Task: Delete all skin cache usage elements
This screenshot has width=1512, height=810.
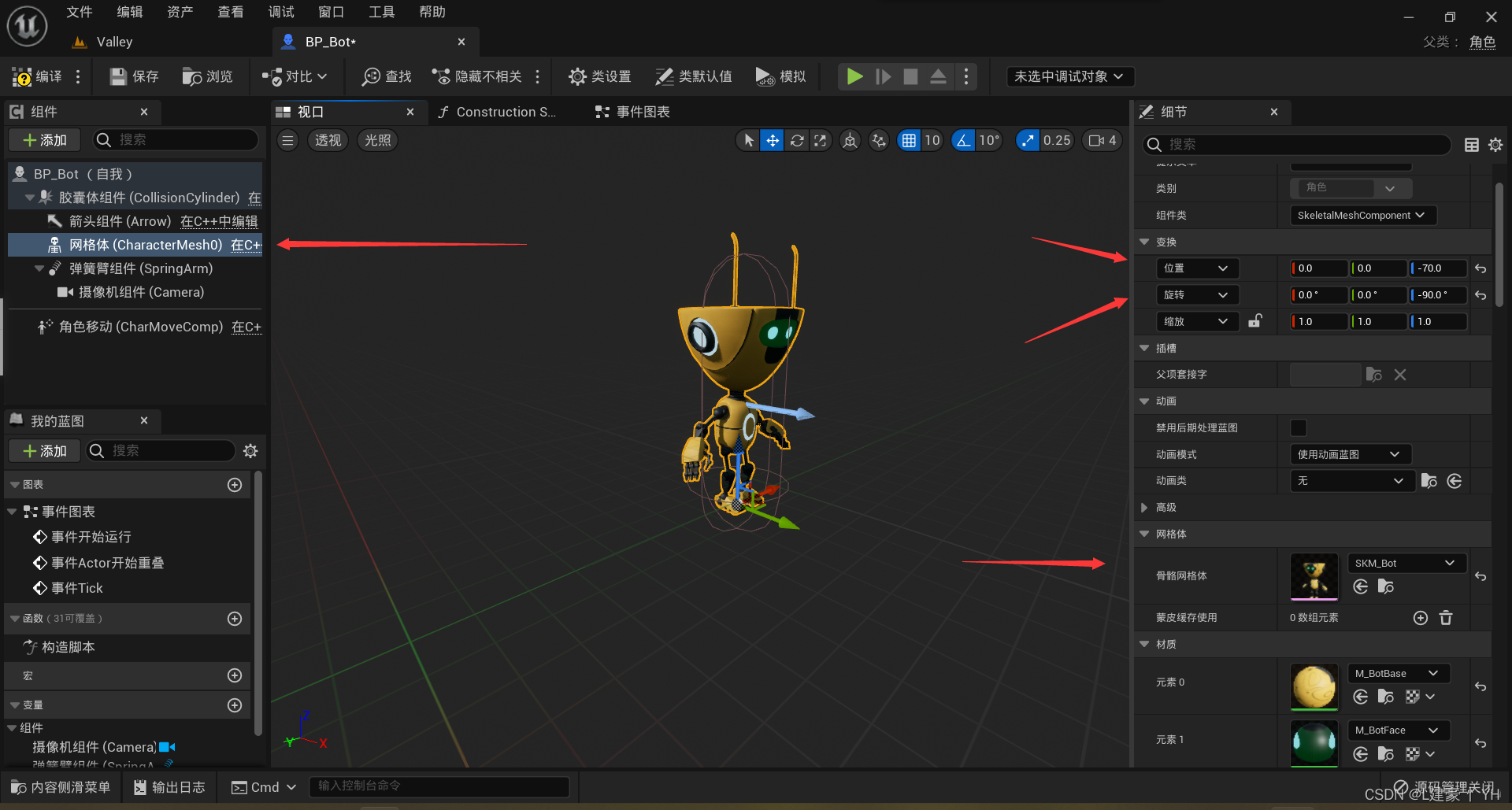Action: point(1446,618)
